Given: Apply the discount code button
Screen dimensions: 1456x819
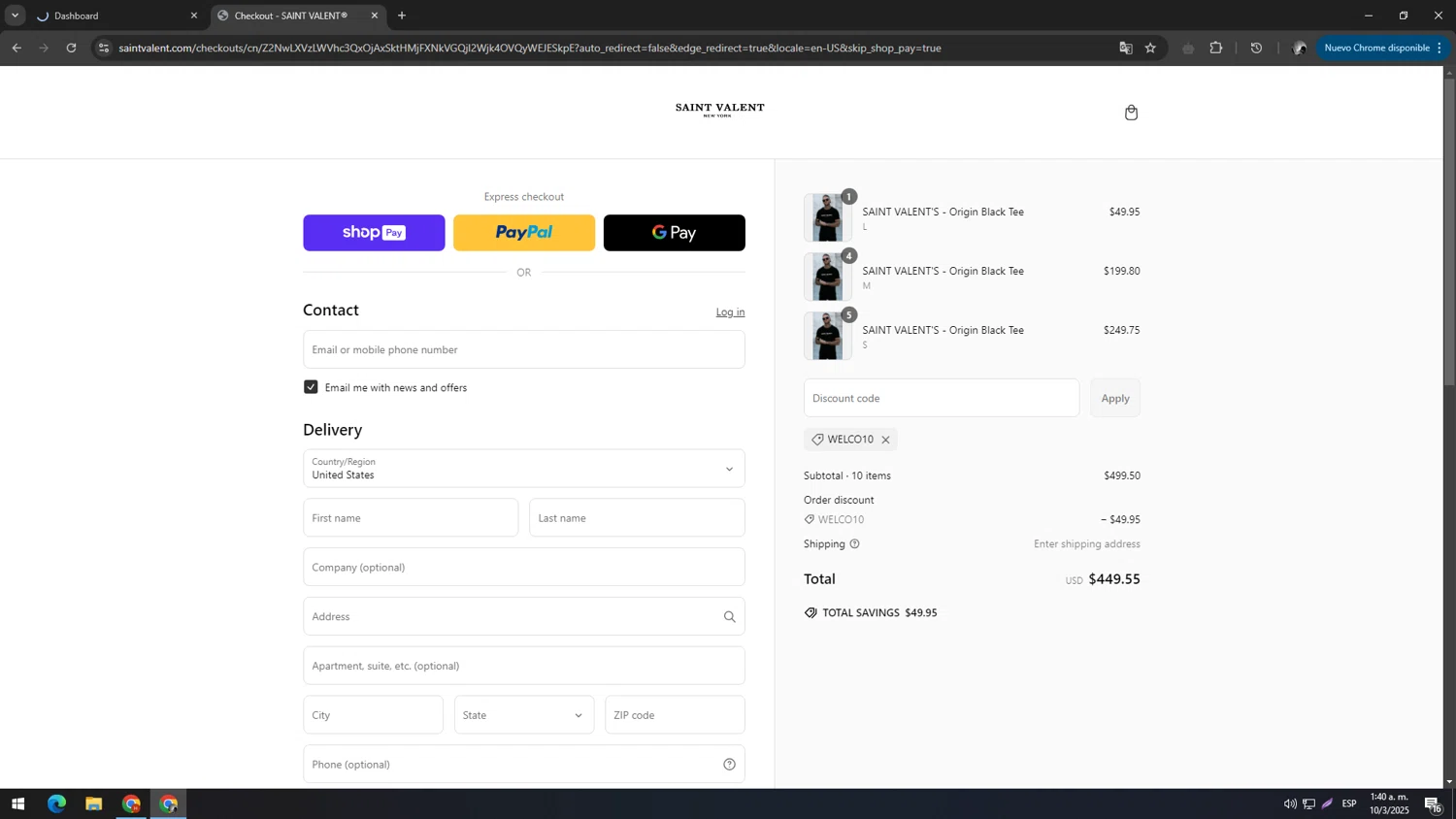Looking at the screenshot, I should point(1115,398).
